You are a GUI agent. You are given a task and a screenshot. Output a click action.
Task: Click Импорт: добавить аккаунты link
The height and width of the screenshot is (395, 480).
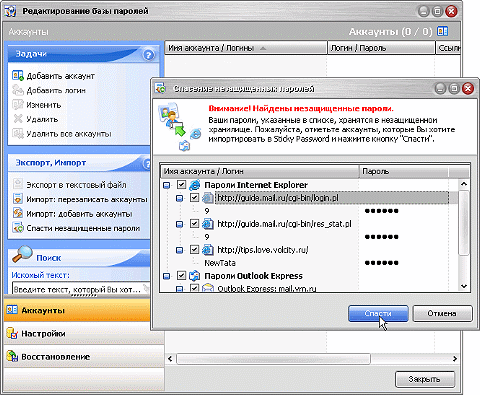coord(79,214)
